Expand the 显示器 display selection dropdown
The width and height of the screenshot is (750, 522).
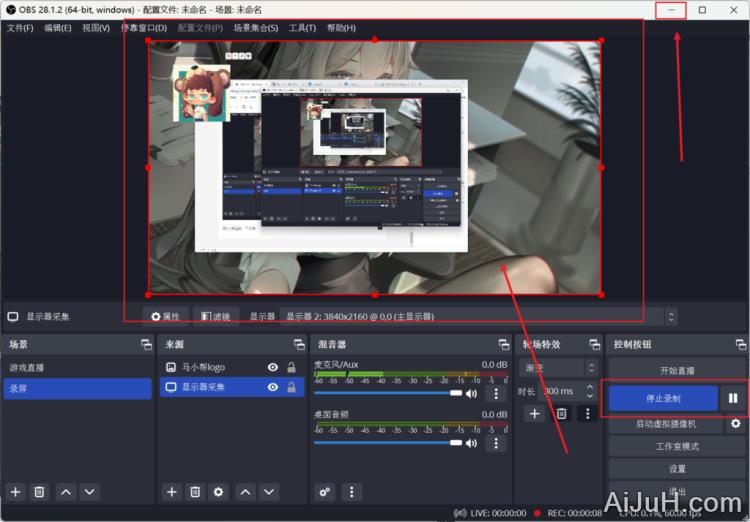670,317
